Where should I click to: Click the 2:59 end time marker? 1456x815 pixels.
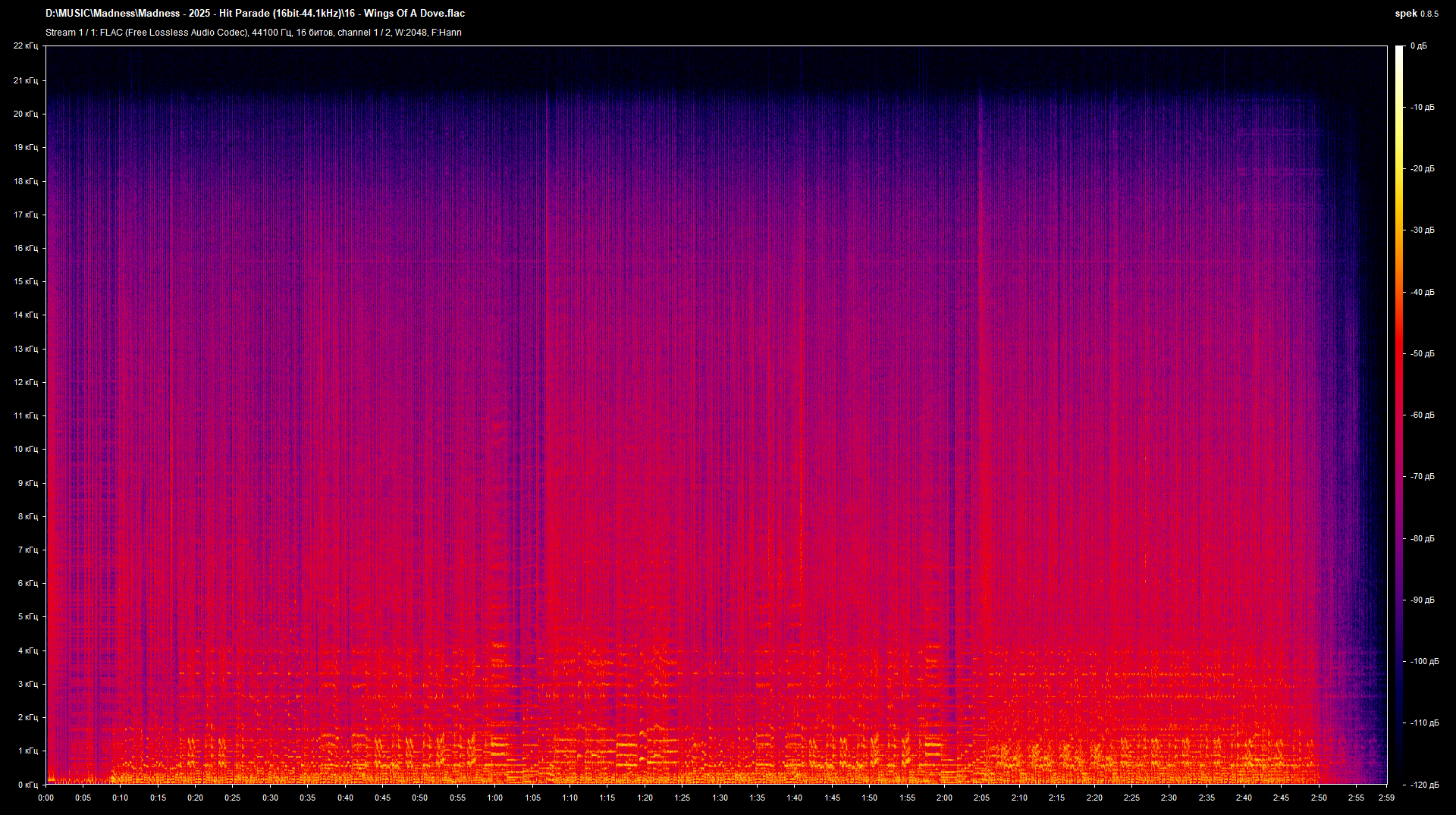pos(1386,798)
